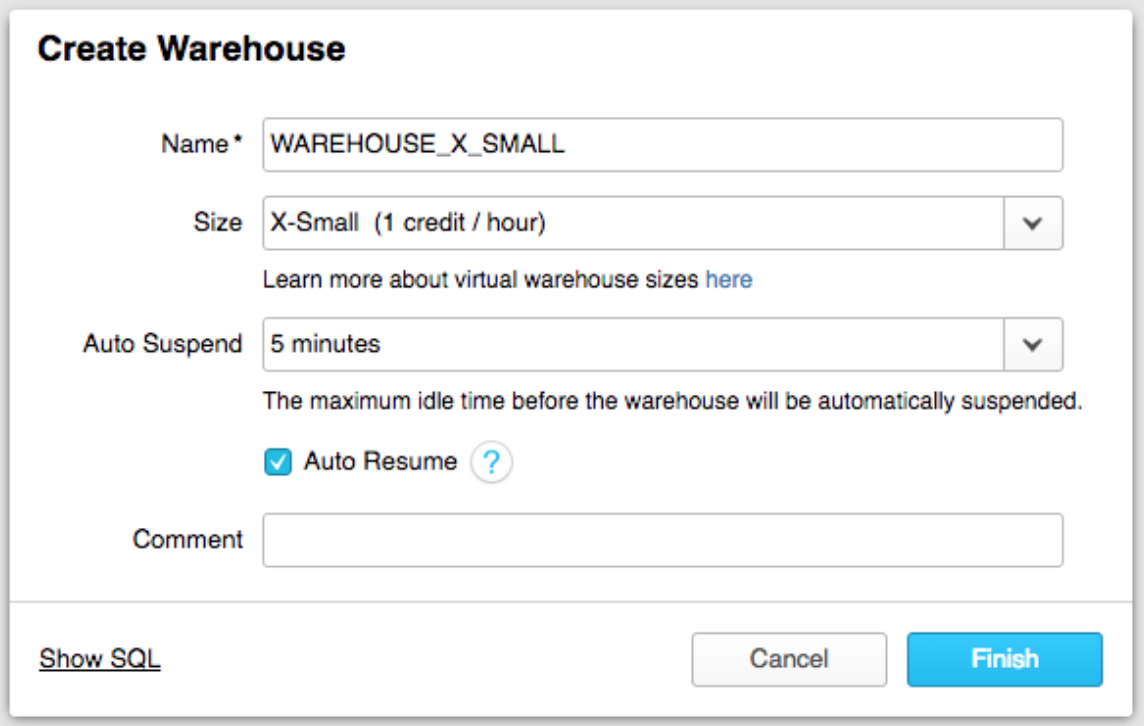Click the Auto Suspend field label
The height and width of the screenshot is (726, 1144).
pyautogui.click(x=162, y=344)
